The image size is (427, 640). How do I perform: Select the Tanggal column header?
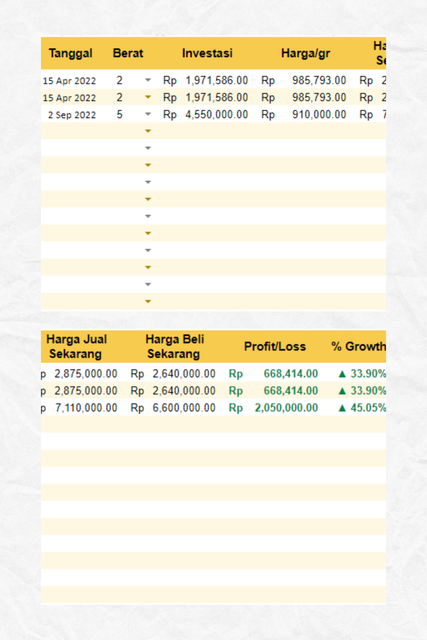click(x=71, y=53)
